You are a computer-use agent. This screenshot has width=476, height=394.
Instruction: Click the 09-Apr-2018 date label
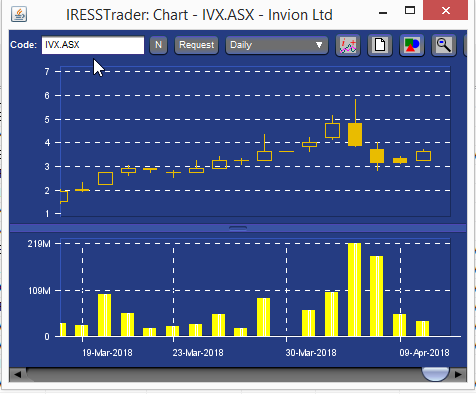click(x=424, y=353)
